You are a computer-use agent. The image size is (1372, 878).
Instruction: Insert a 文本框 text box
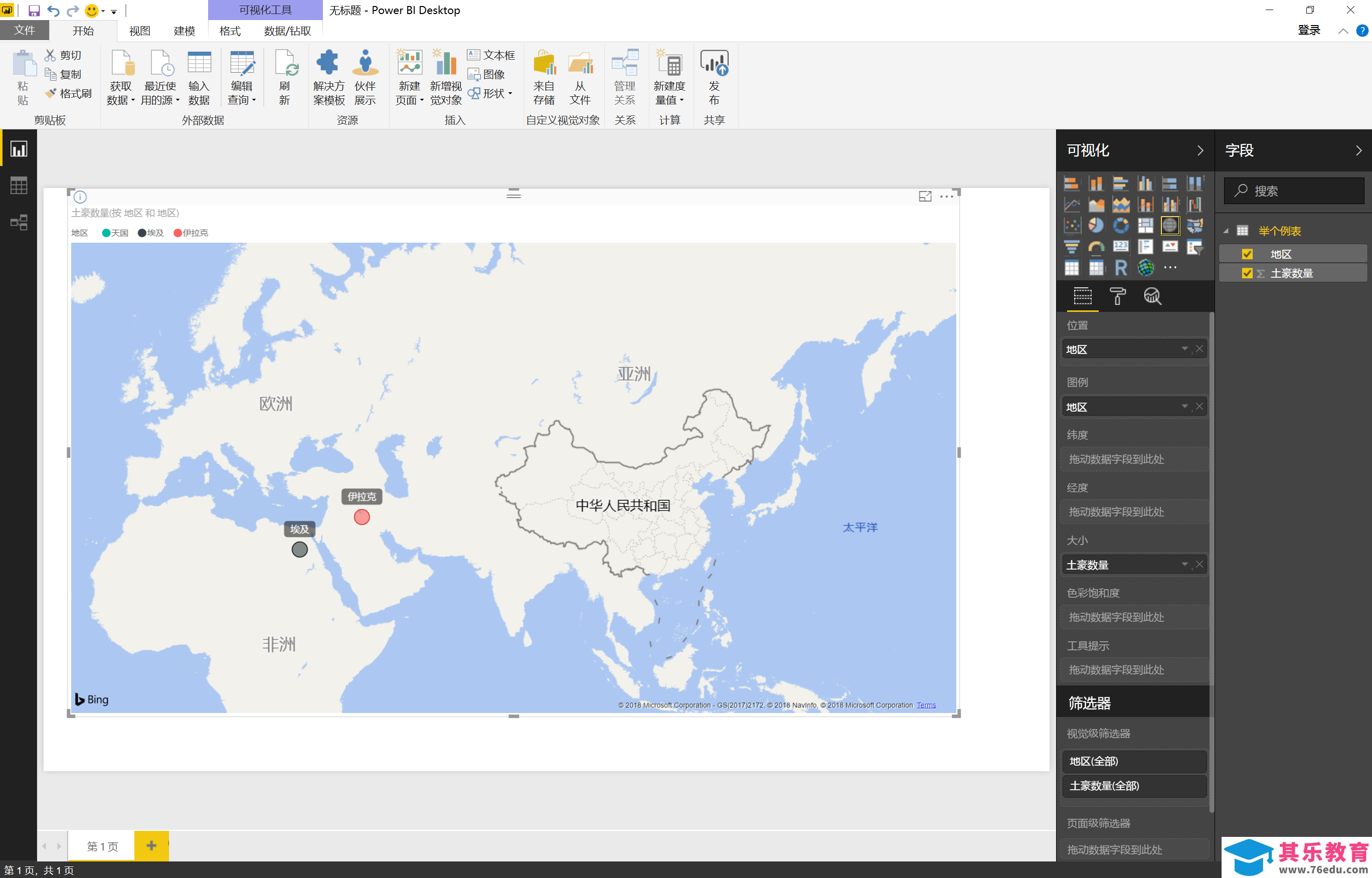[491, 55]
